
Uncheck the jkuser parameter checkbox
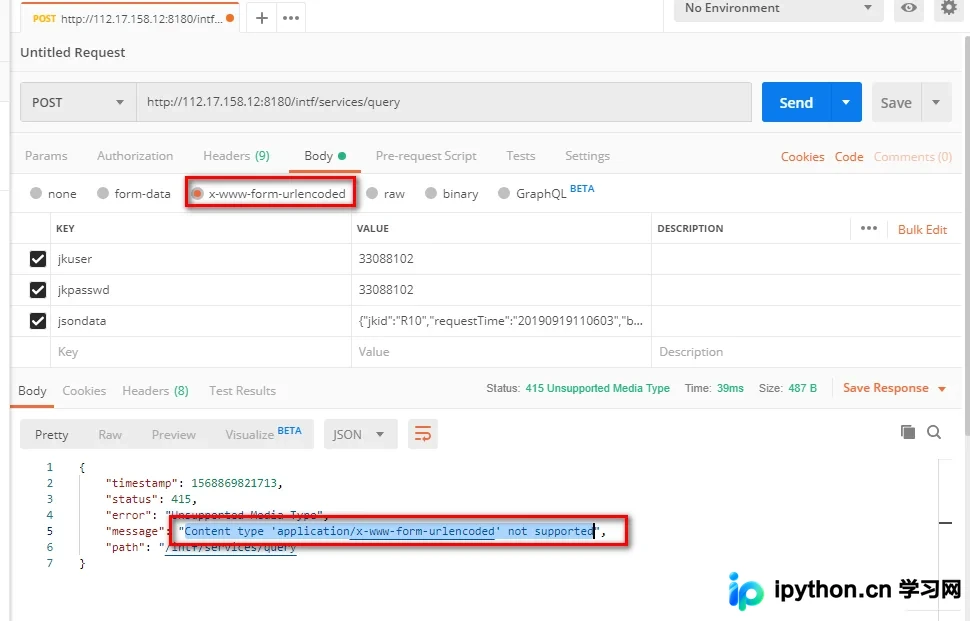pos(38,259)
